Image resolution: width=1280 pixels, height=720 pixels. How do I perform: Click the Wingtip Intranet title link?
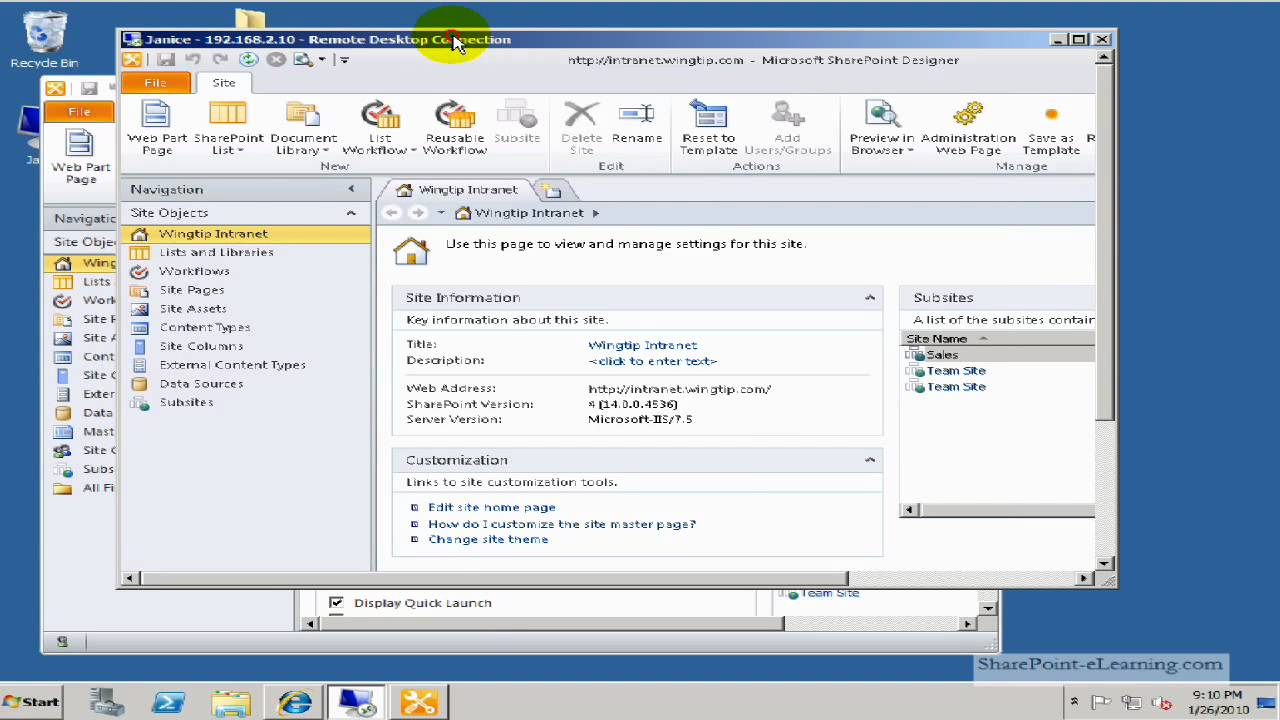[x=642, y=345]
